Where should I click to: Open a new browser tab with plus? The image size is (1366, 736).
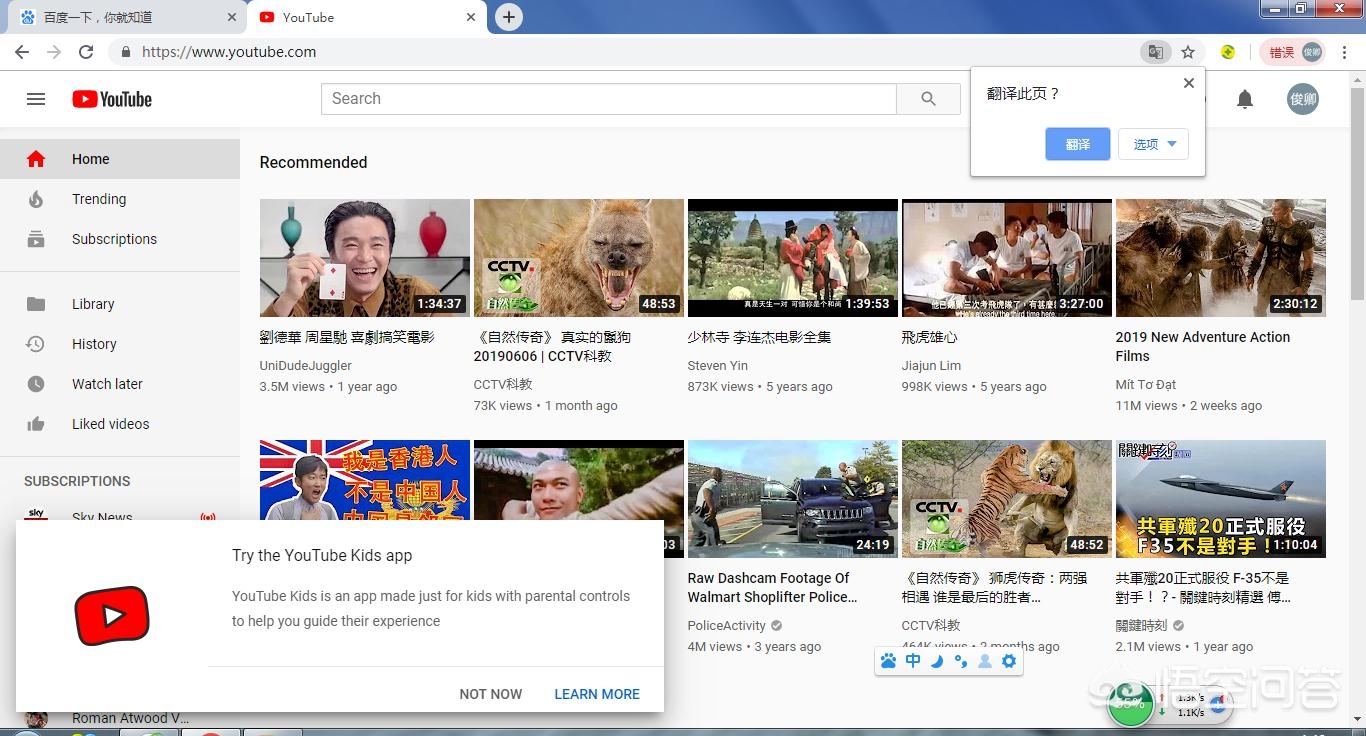point(509,17)
